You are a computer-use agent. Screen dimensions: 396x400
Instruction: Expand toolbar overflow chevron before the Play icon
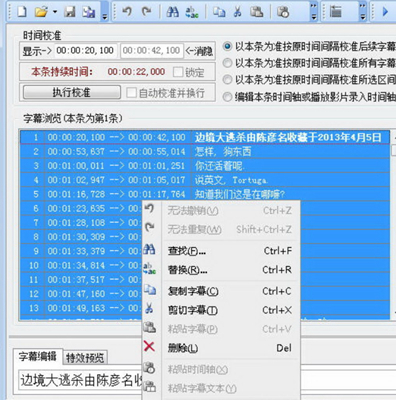(x=363, y=13)
